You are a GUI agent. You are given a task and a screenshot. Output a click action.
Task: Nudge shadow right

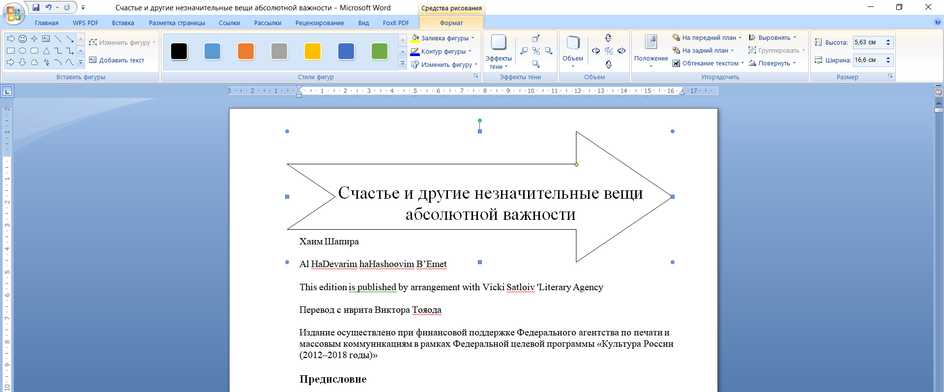[x=548, y=51]
